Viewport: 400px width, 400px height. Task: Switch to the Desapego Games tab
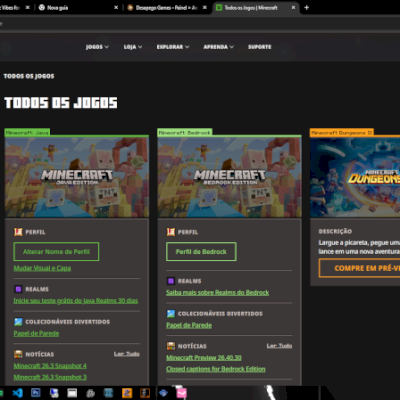(167, 7)
